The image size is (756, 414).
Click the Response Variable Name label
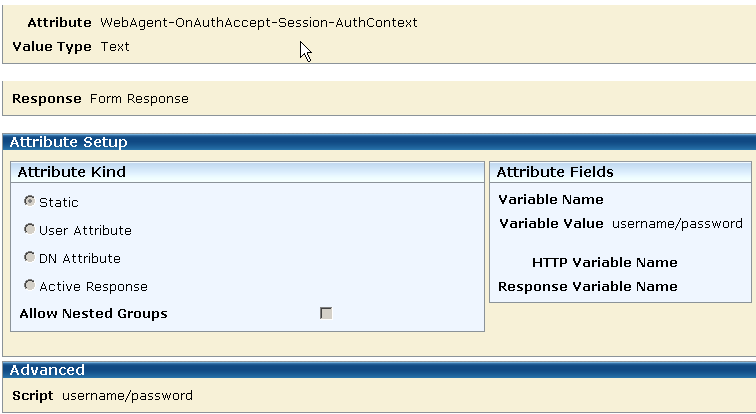coord(588,286)
